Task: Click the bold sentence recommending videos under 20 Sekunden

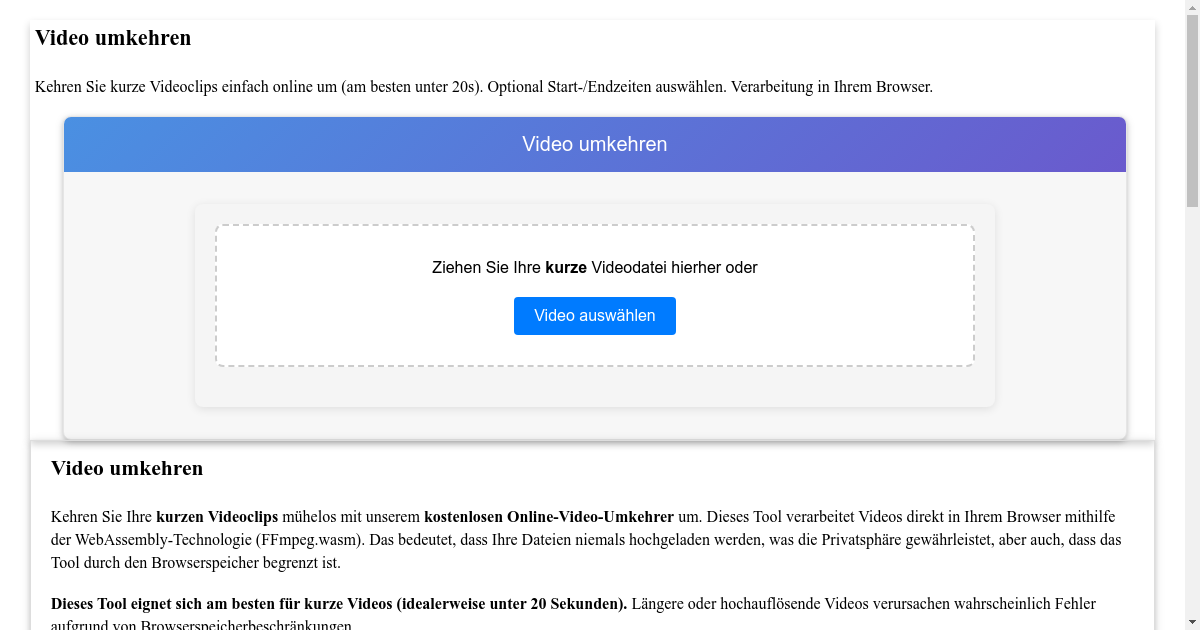Action: point(338,604)
